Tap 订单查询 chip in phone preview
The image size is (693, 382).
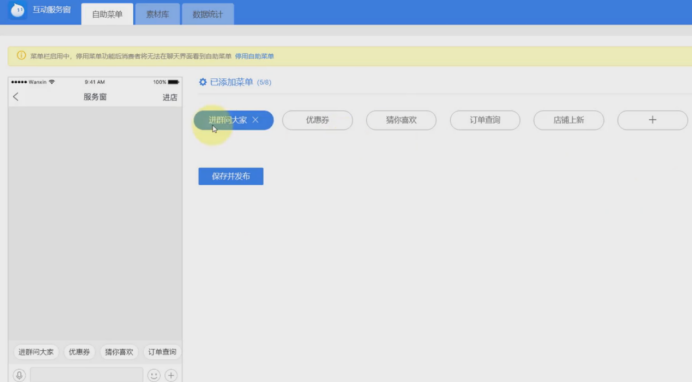[162, 352]
